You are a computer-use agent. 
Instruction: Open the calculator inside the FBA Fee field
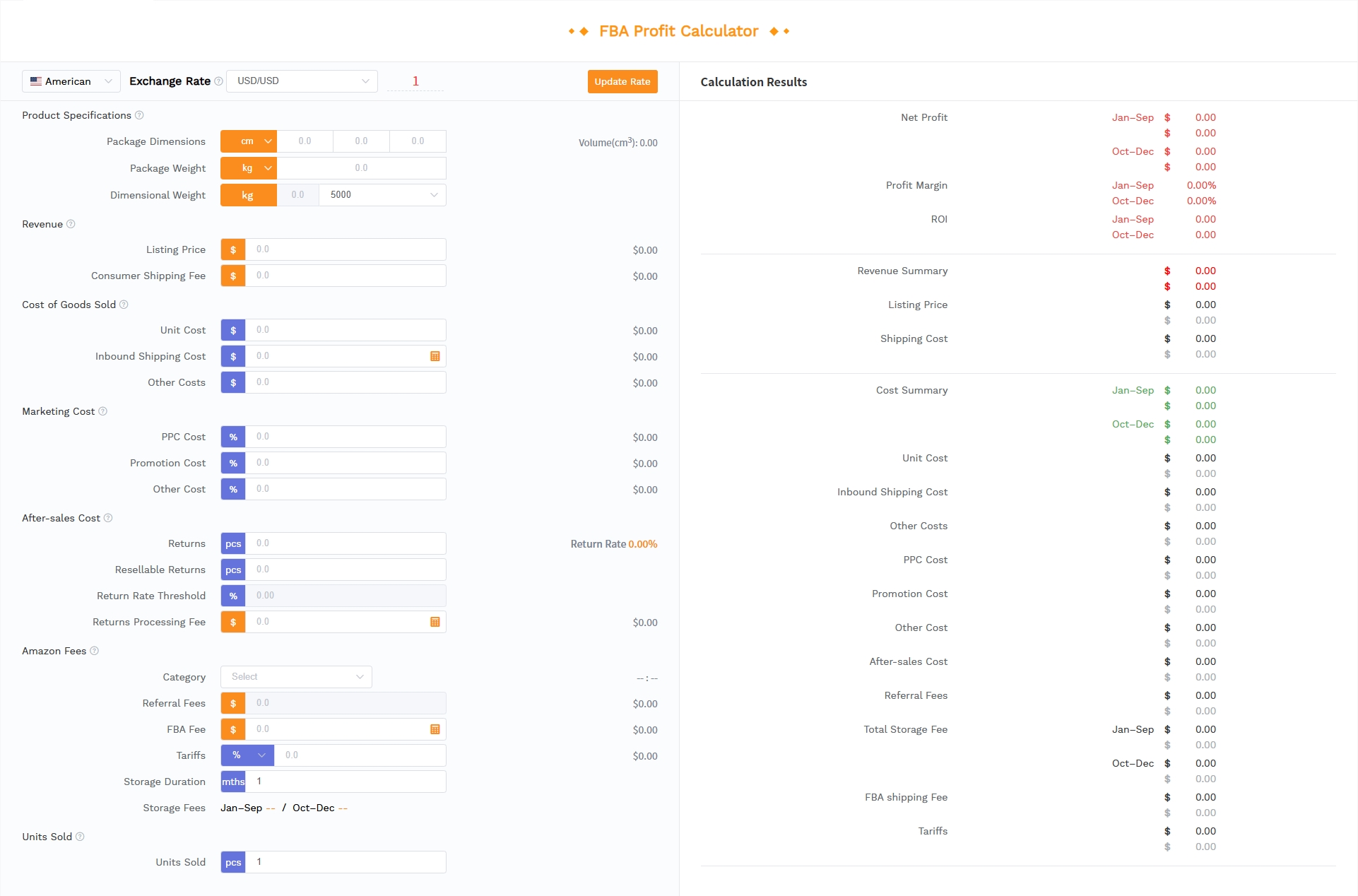click(x=434, y=729)
